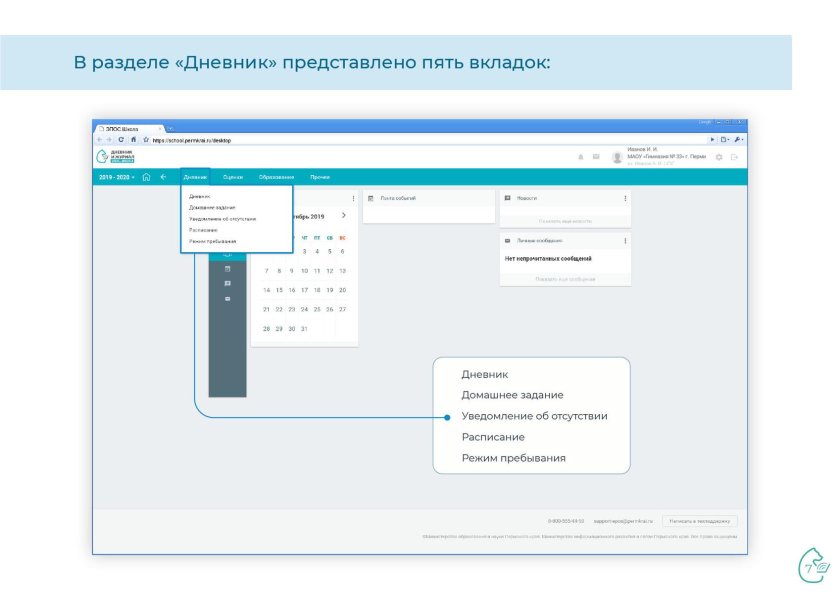Click the Дневник service logo top left
Image resolution: width=840 pixels, height=593 pixels.
pos(115,155)
